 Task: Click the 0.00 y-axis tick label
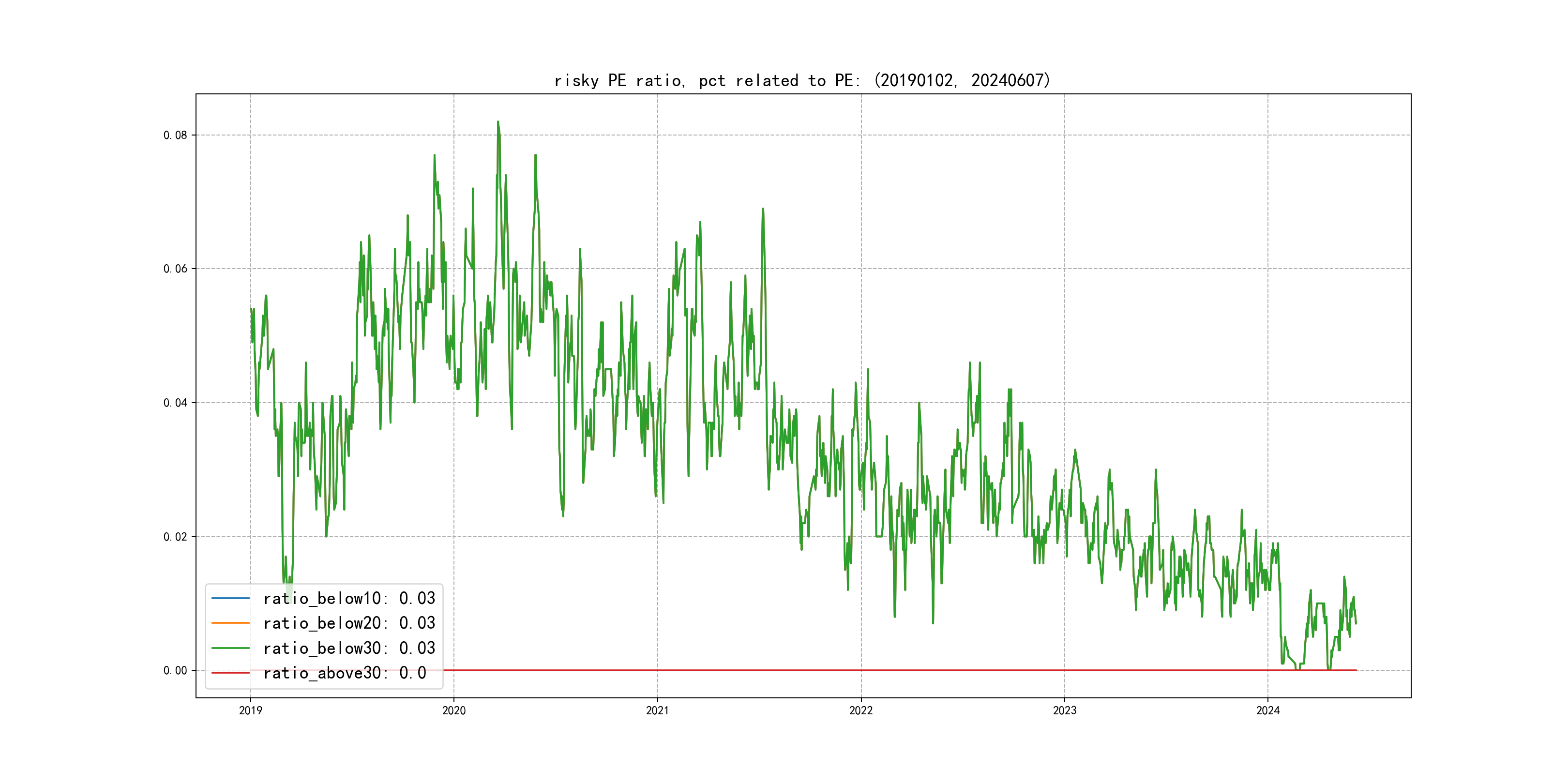[x=175, y=671]
